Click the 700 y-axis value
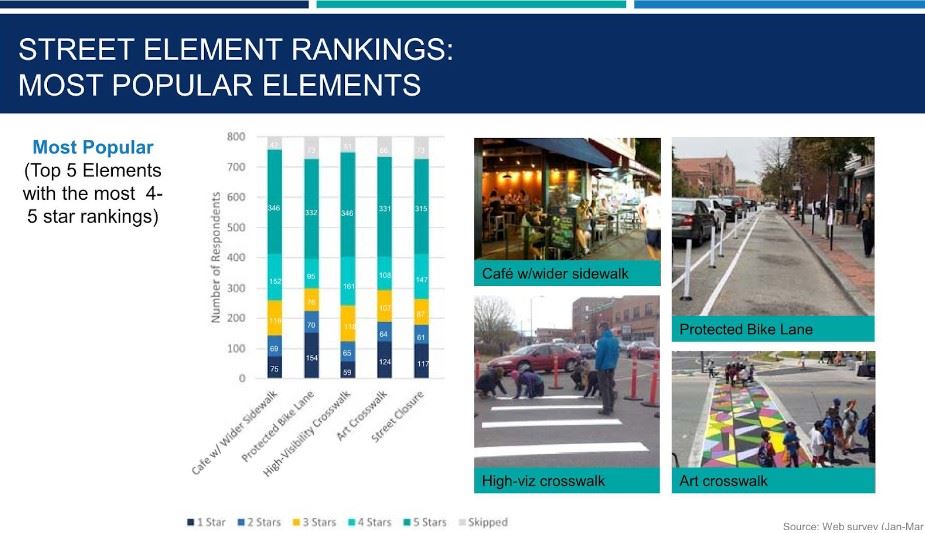The height and width of the screenshot is (533, 925). (236, 167)
